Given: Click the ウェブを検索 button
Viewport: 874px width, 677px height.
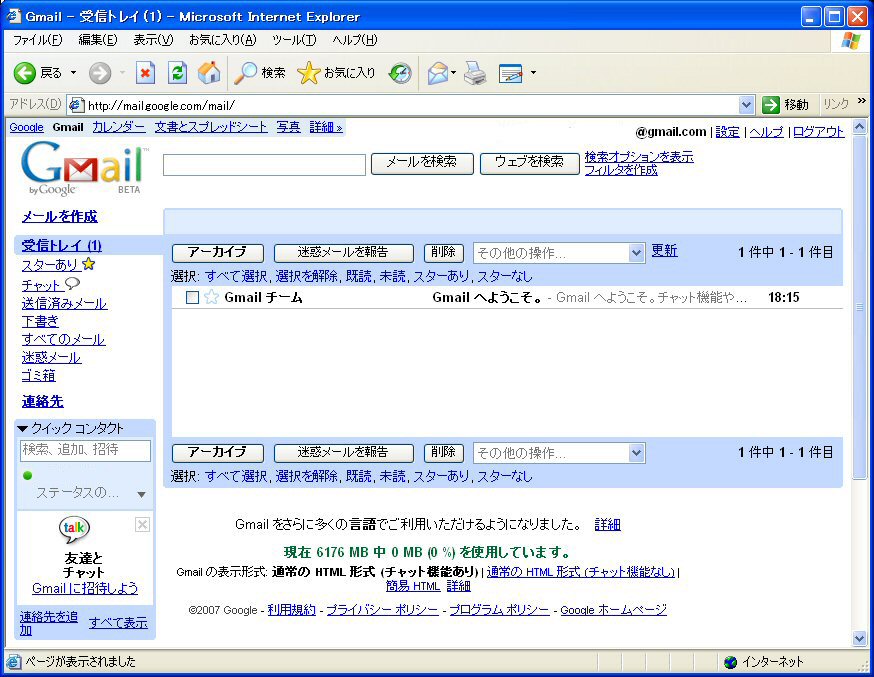Looking at the screenshot, I should click(x=530, y=163).
